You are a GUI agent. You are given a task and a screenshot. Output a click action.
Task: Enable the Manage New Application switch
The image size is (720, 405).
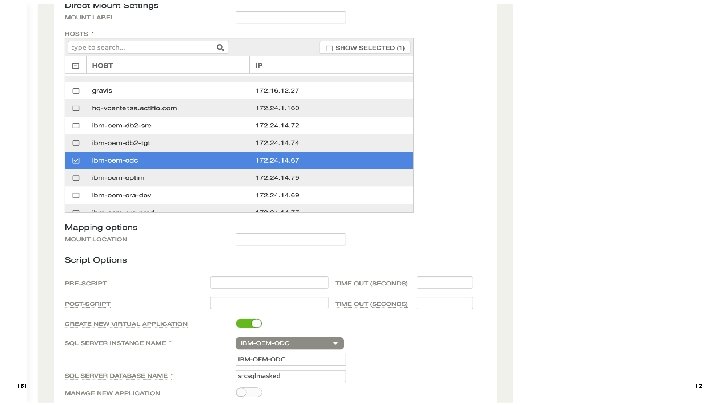click(249, 392)
